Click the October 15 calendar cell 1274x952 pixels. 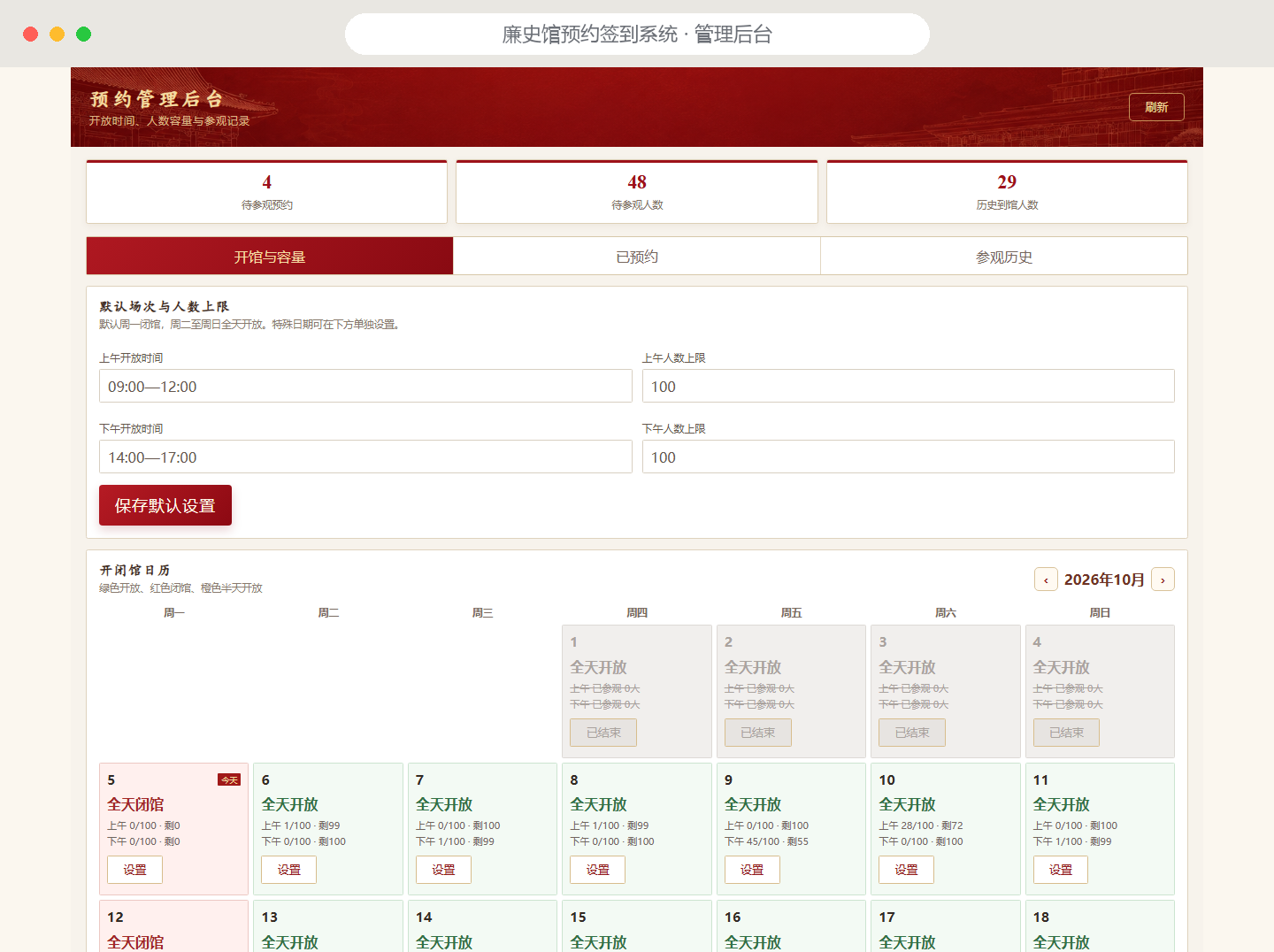[x=637, y=926]
